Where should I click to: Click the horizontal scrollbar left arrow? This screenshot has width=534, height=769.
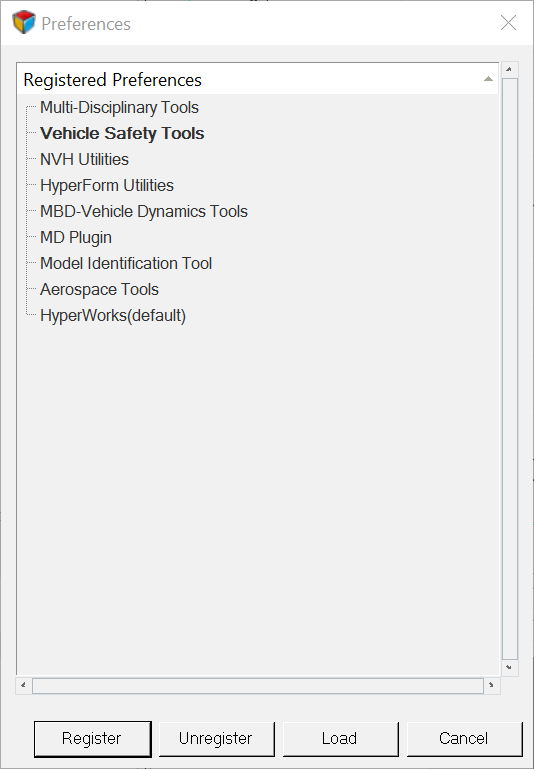click(24, 686)
